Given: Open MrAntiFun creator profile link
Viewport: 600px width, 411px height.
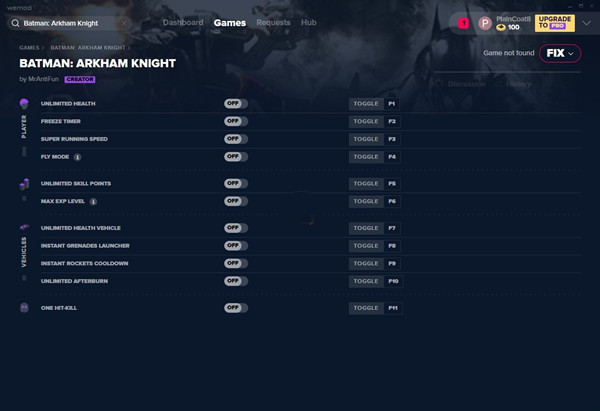Looking at the screenshot, I should [44, 79].
